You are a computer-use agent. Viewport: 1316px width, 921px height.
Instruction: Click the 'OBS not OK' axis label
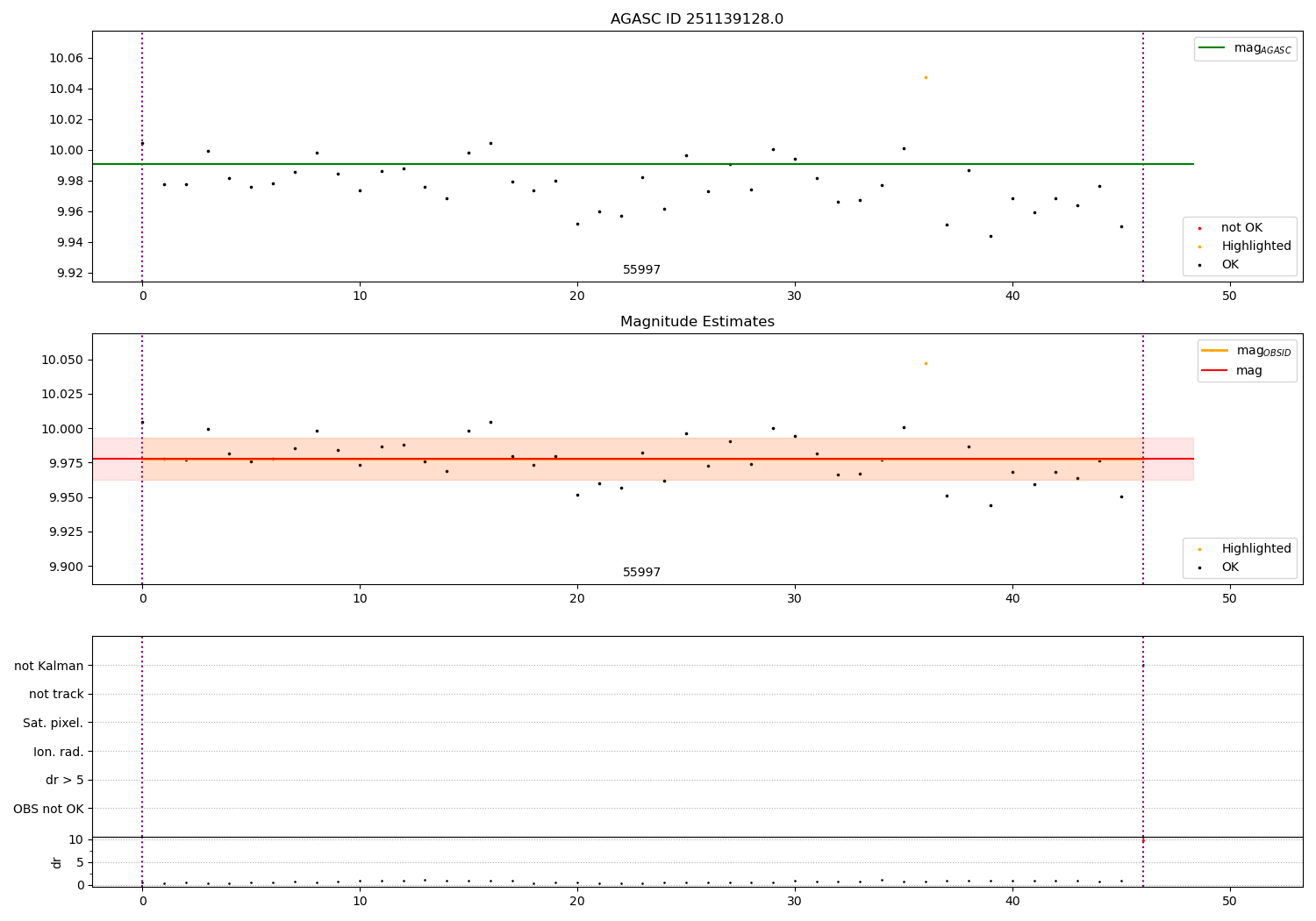pyautogui.click(x=49, y=809)
